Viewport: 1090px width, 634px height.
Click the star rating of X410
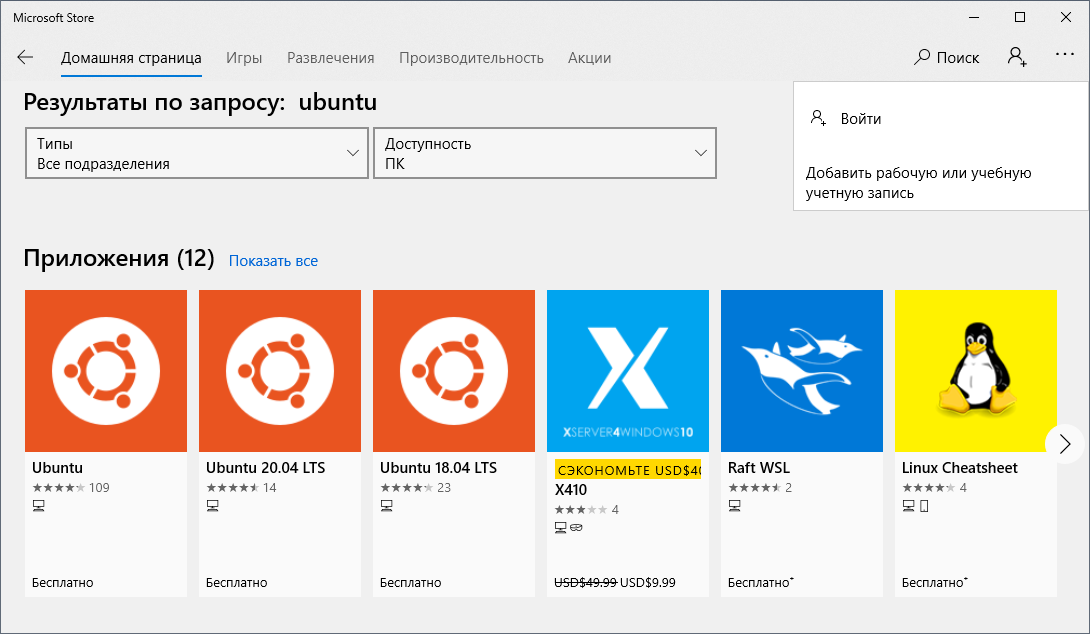[x=581, y=510]
